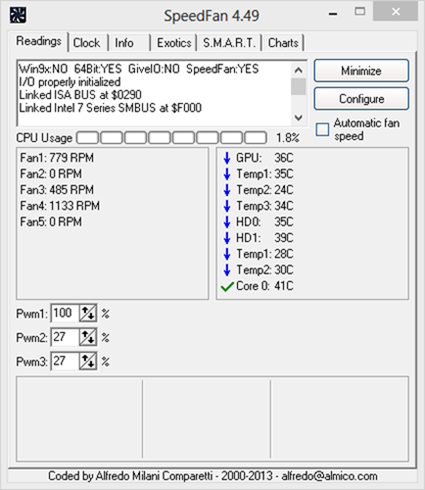The width and height of the screenshot is (425, 490).
Task: Click the blue arrow next to HD1
Action: point(227,238)
